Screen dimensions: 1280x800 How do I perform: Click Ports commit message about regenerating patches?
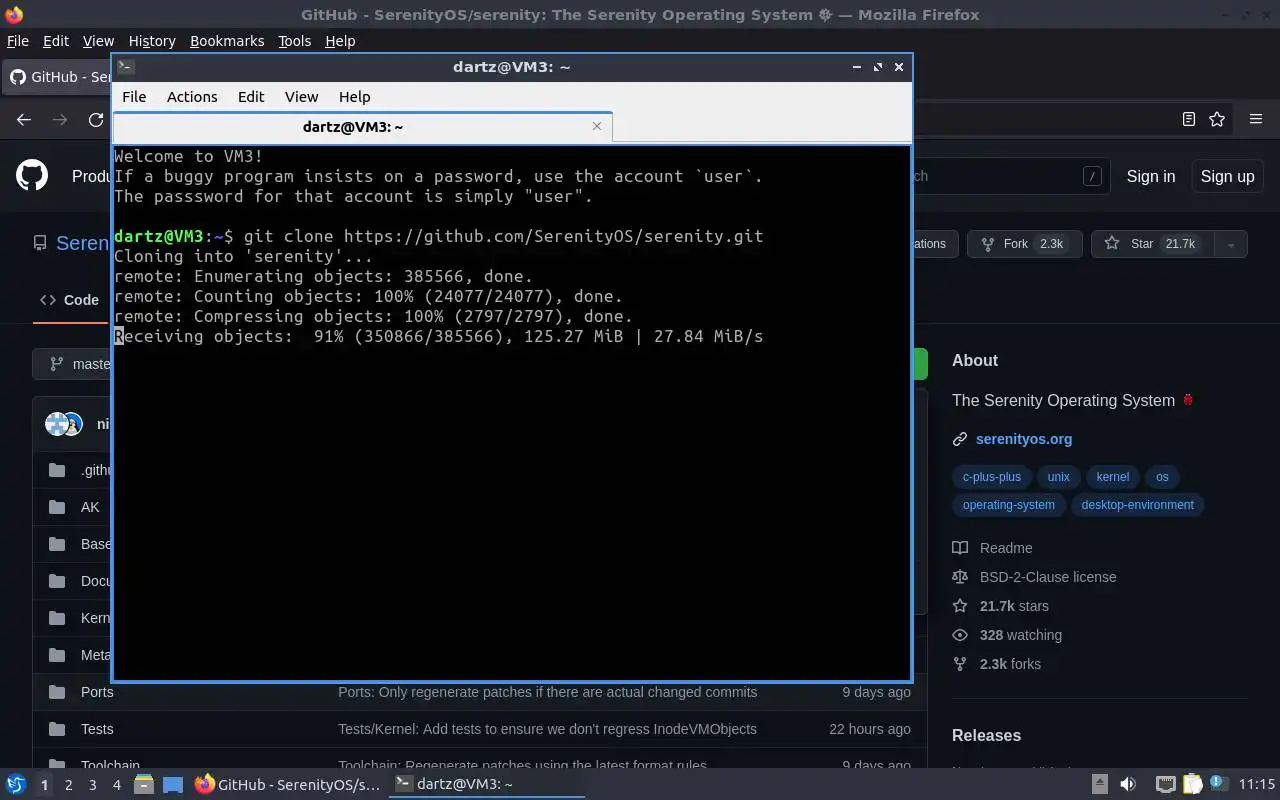548,692
